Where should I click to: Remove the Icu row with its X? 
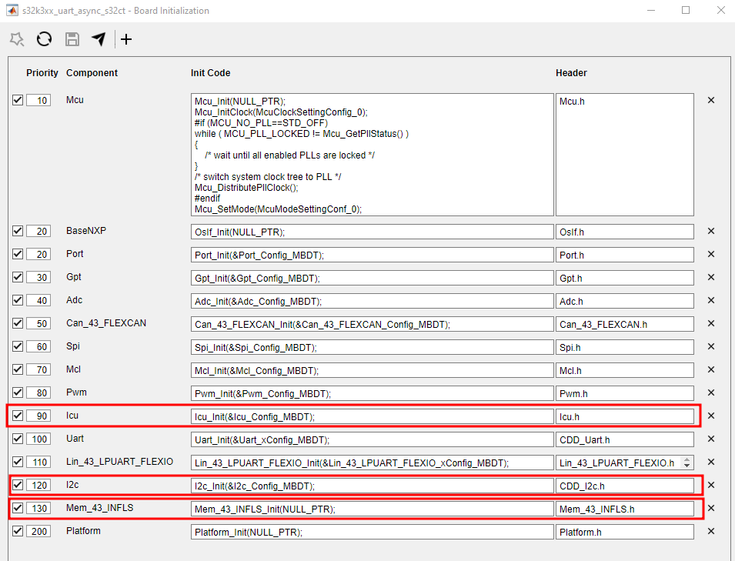click(711, 416)
